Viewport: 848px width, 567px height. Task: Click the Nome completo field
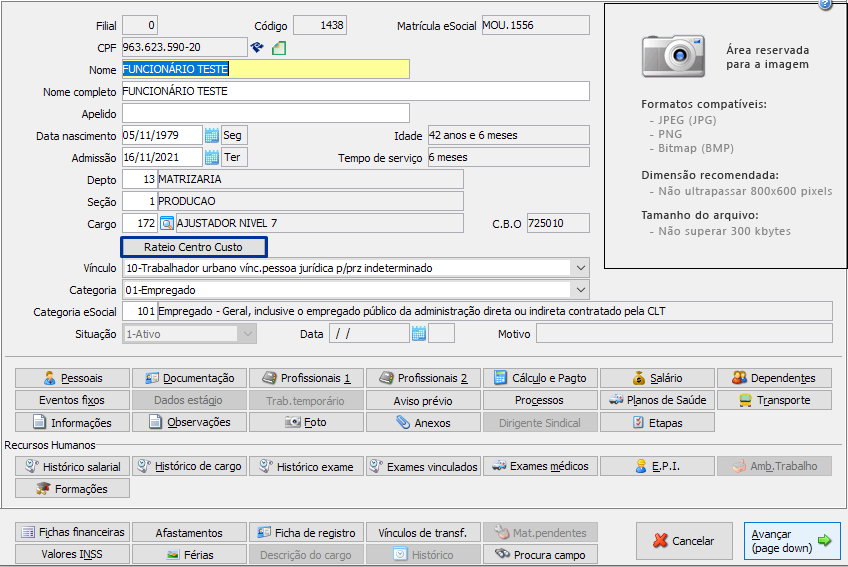coord(356,91)
